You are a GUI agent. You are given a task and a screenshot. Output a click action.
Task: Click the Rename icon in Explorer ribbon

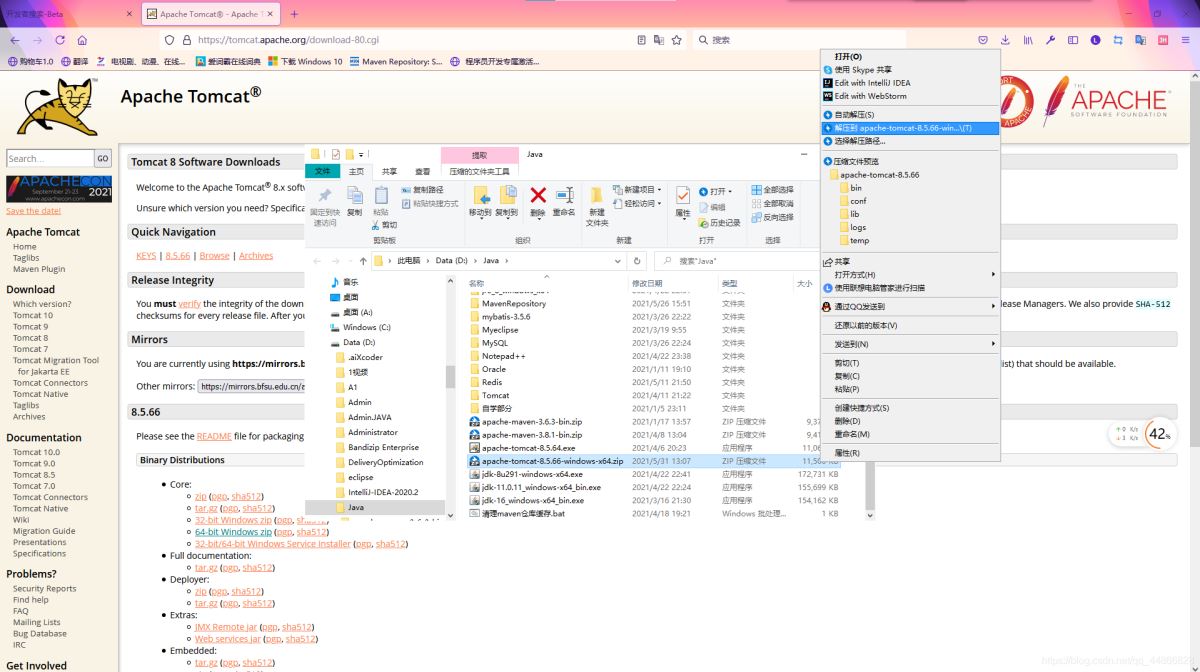pyautogui.click(x=565, y=195)
